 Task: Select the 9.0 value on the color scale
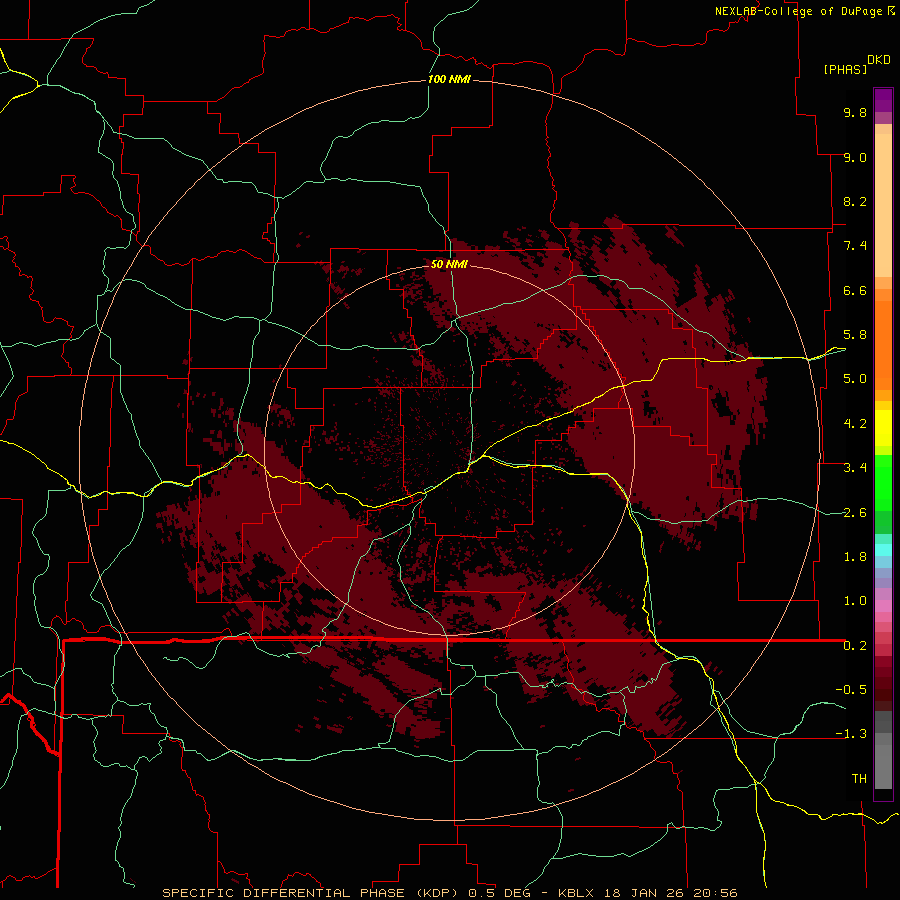[x=855, y=157]
